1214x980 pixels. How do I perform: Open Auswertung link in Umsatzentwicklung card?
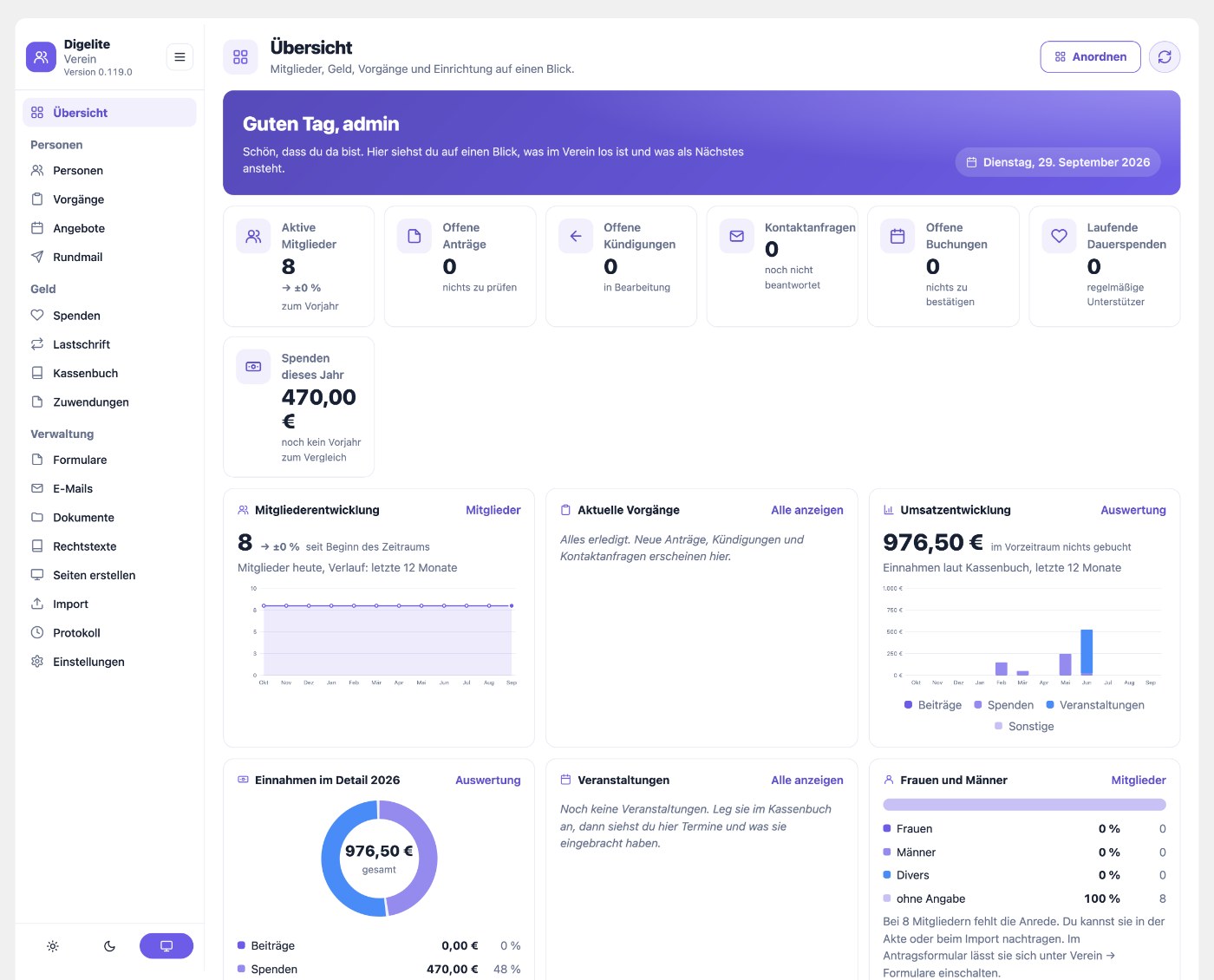[1132, 510]
